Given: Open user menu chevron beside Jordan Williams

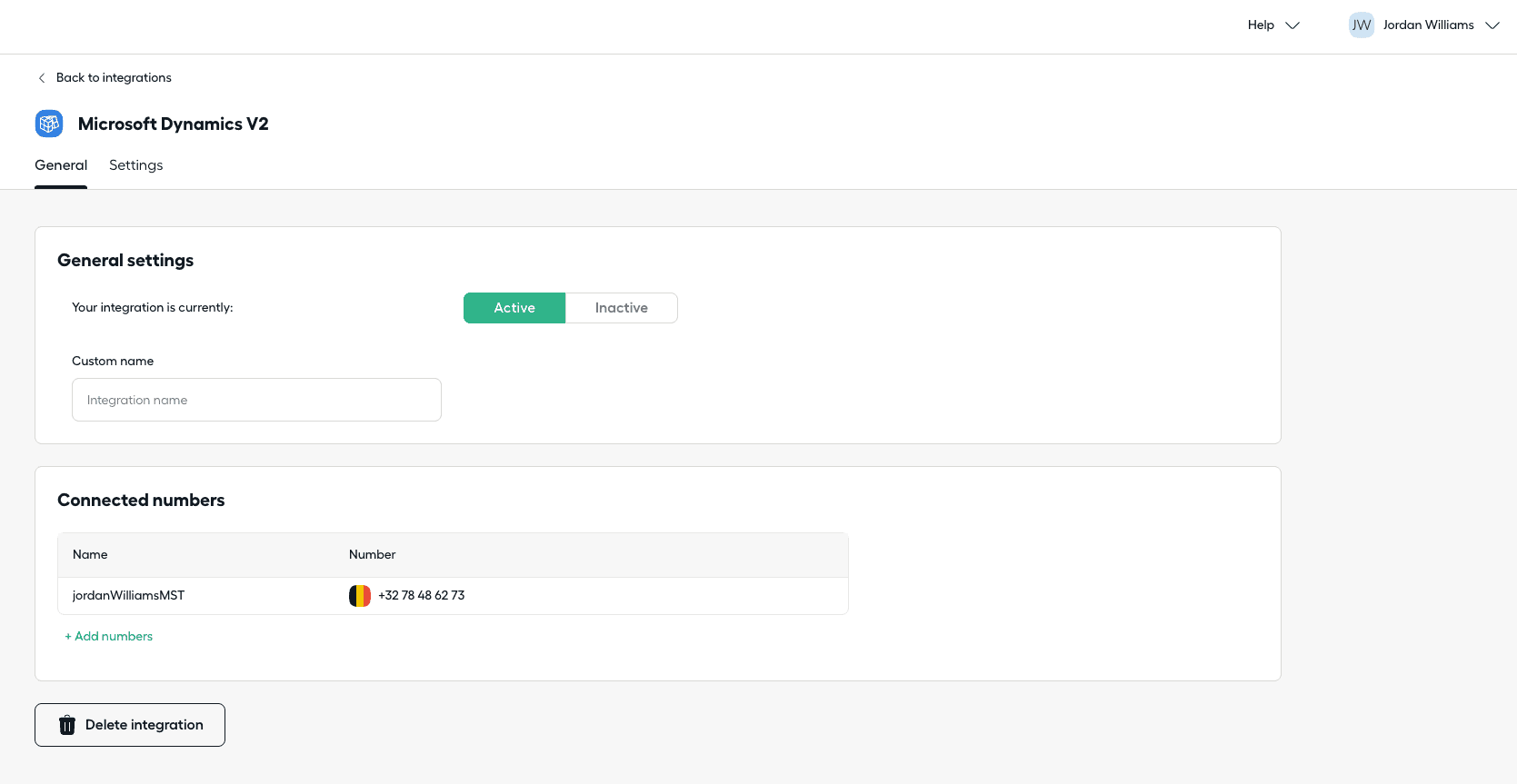Looking at the screenshot, I should (x=1492, y=25).
